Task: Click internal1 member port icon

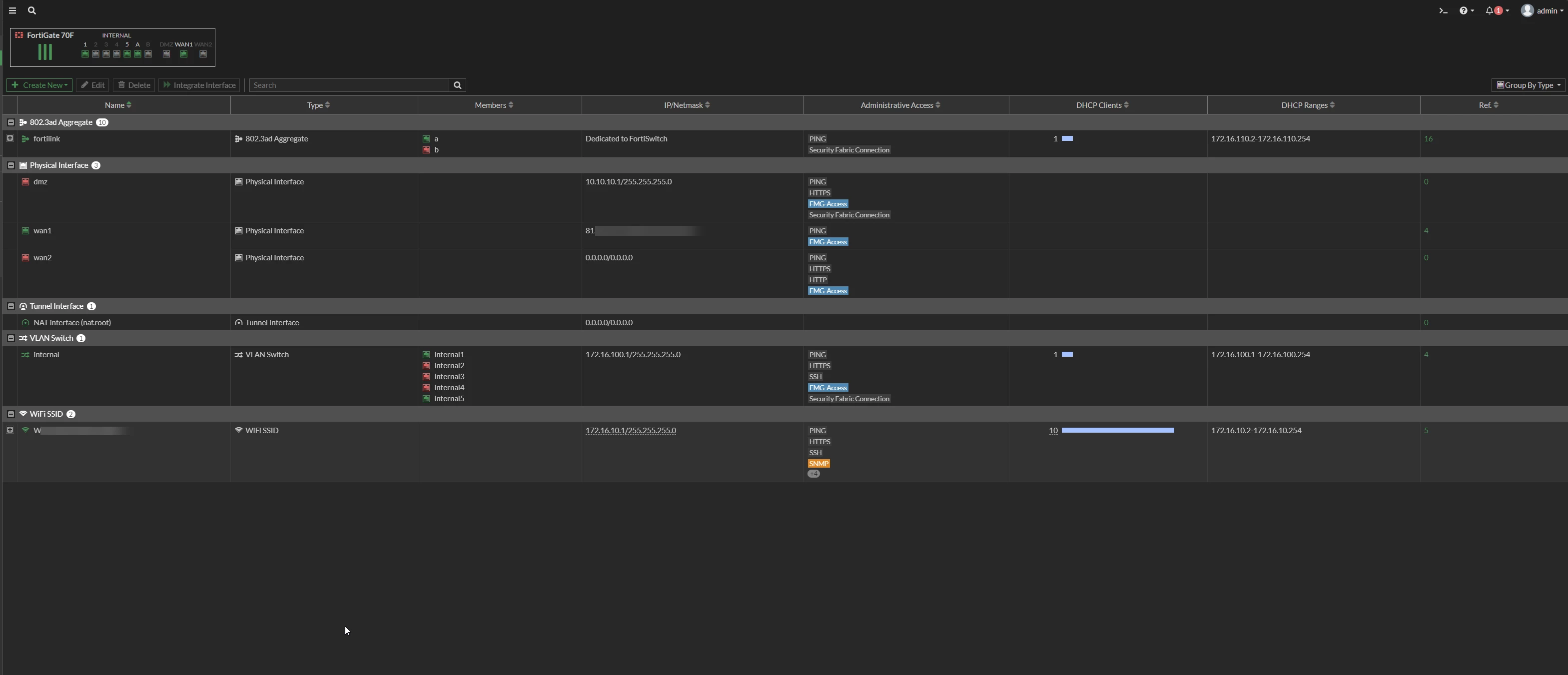Action: (426, 355)
